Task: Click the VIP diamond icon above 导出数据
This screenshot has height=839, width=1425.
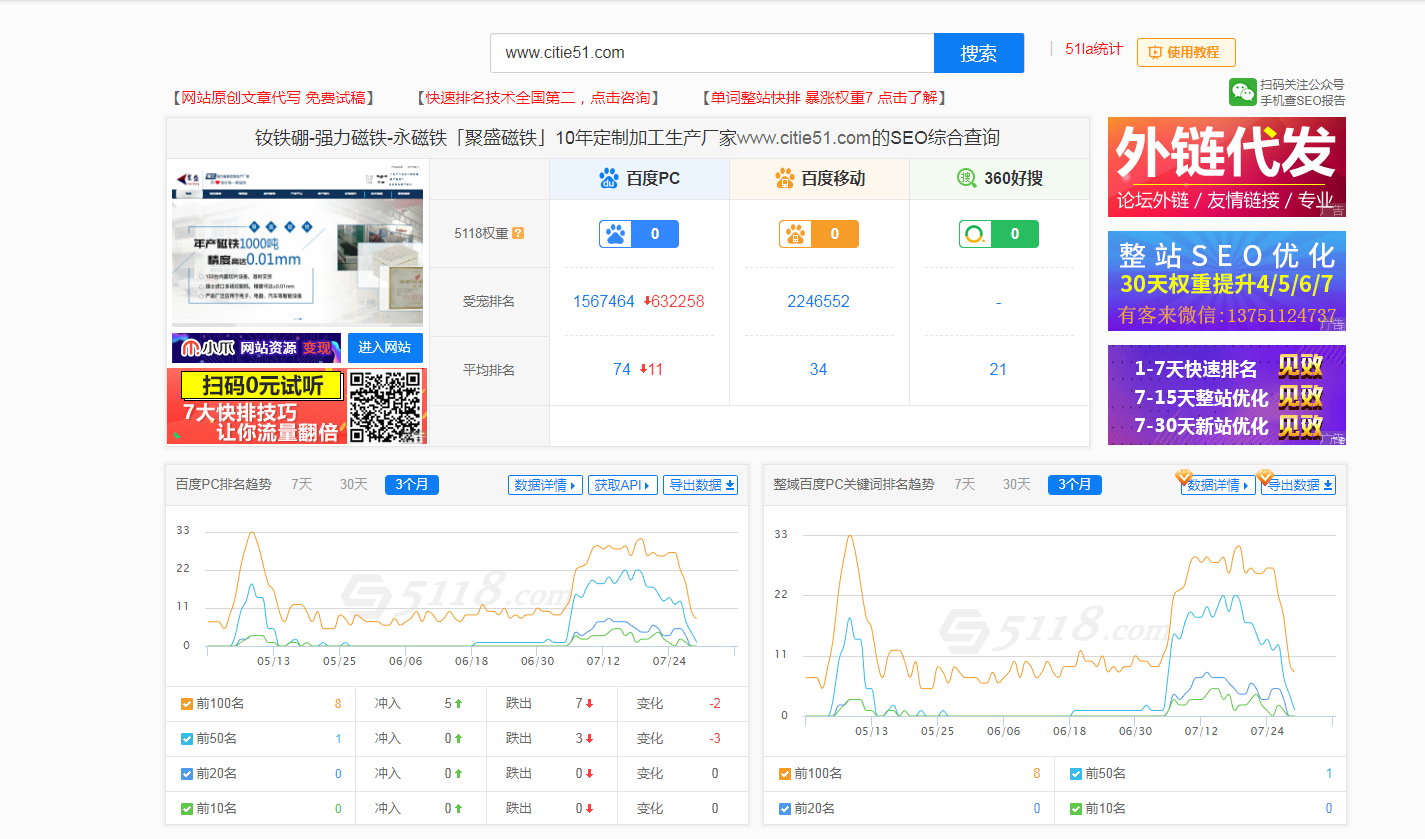Action: tap(1264, 477)
